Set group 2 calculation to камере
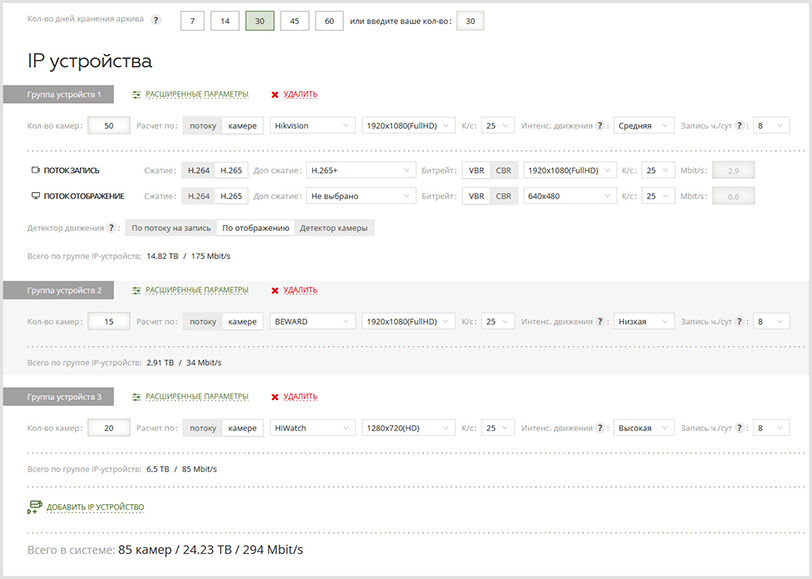The height and width of the screenshot is (579, 812). tap(242, 322)
